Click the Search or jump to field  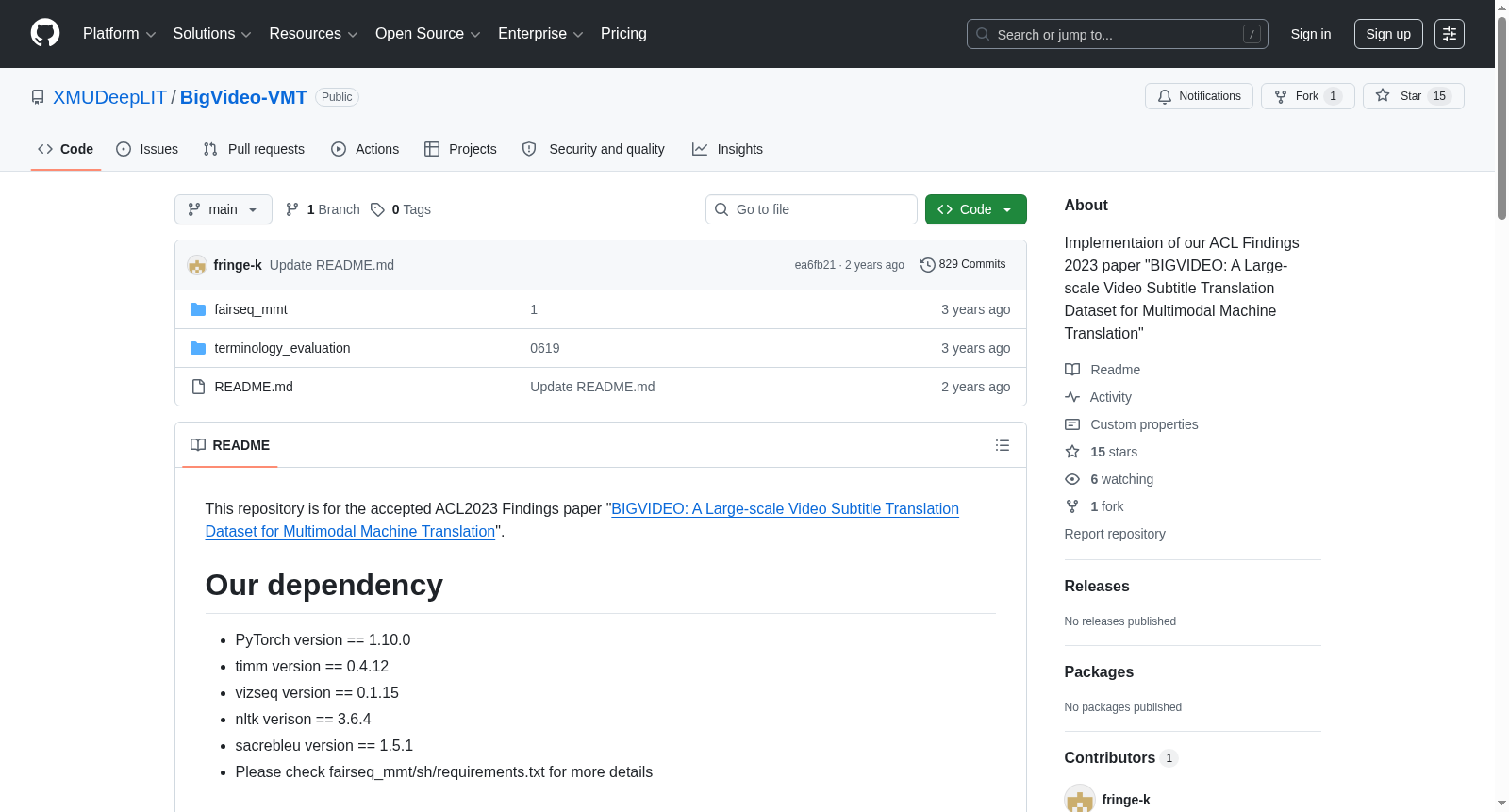(1118, 34)
